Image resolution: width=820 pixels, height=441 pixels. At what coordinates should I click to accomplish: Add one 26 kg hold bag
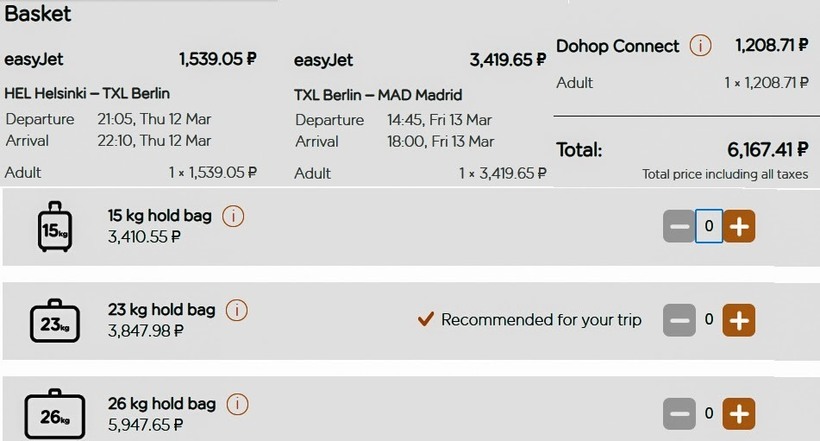pos(738,413)
